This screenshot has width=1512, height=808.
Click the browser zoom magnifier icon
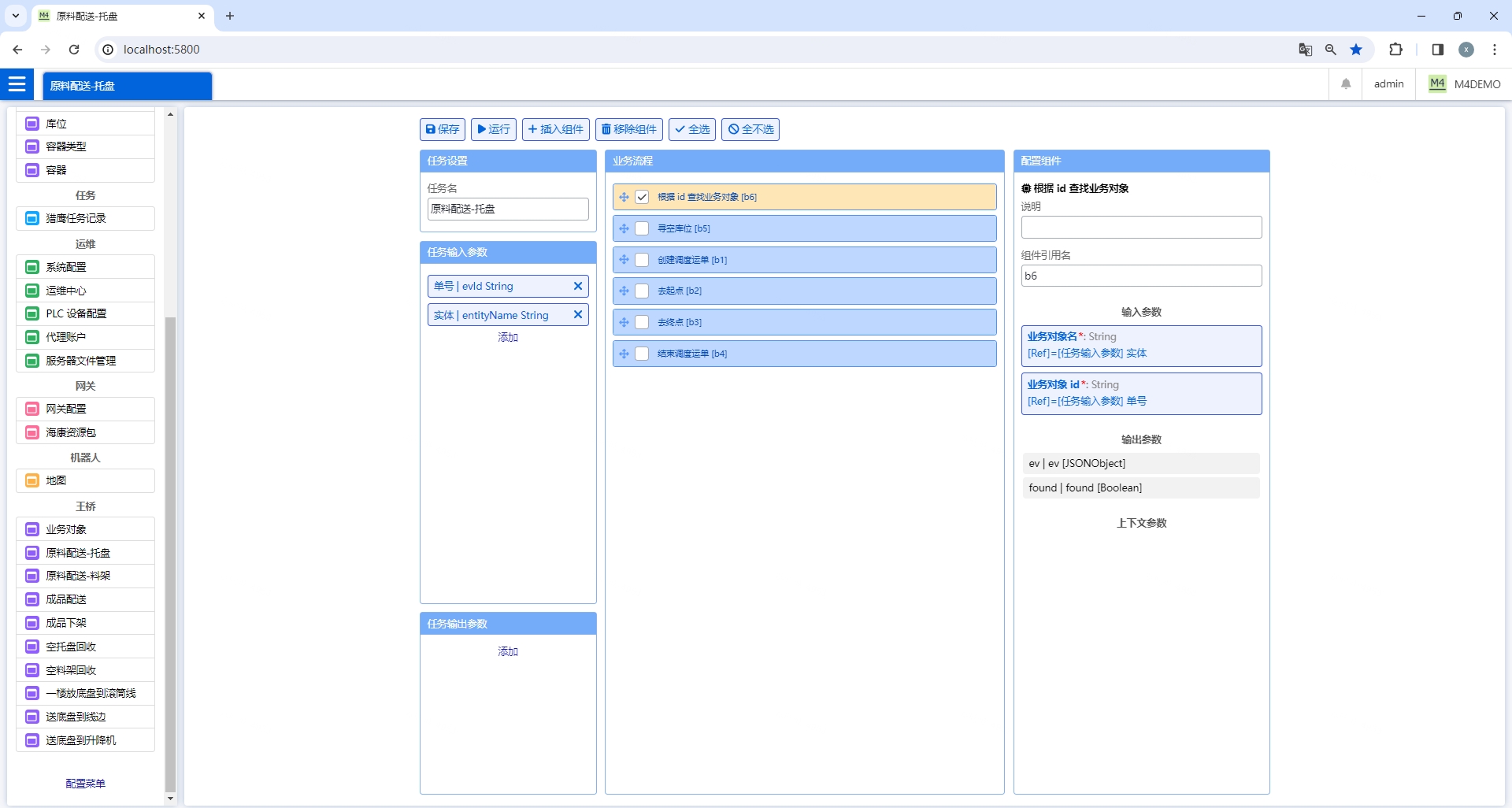[x=1331, y=50]
